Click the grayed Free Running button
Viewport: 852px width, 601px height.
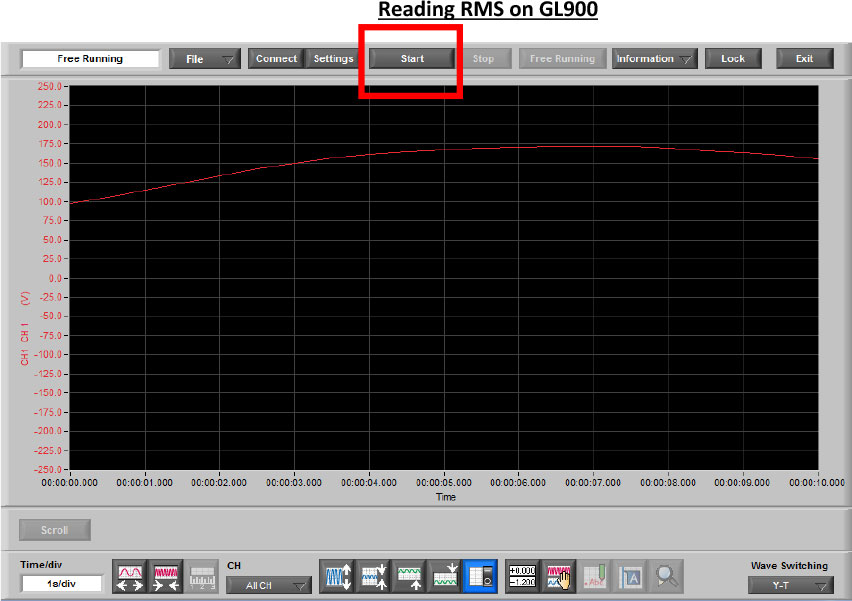pyautogui.click(x=562, y=59)
